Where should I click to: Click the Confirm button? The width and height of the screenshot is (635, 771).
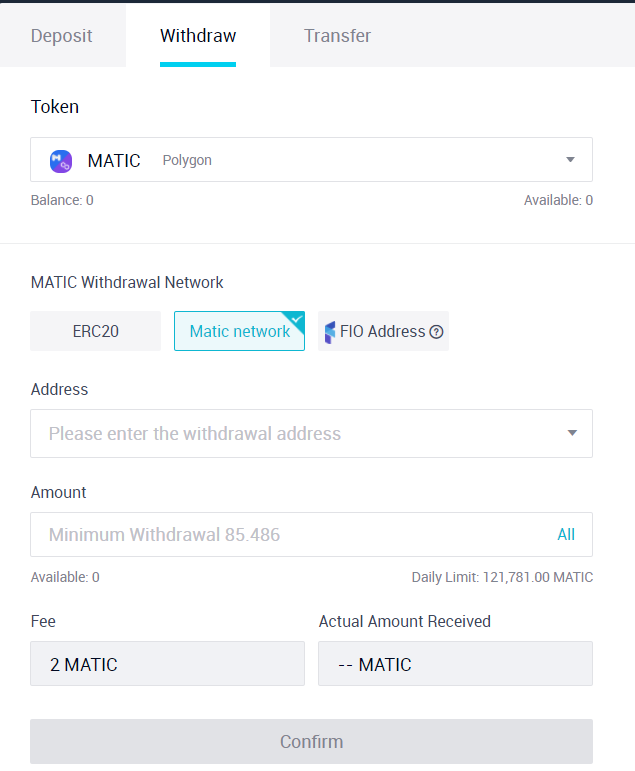click(x=311, y=741)
